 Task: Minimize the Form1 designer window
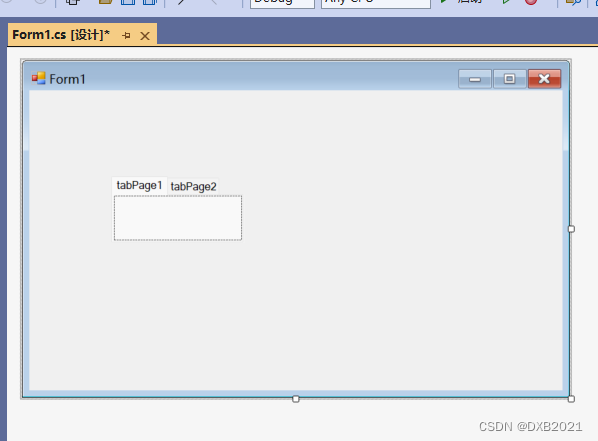tap(475, 79)
